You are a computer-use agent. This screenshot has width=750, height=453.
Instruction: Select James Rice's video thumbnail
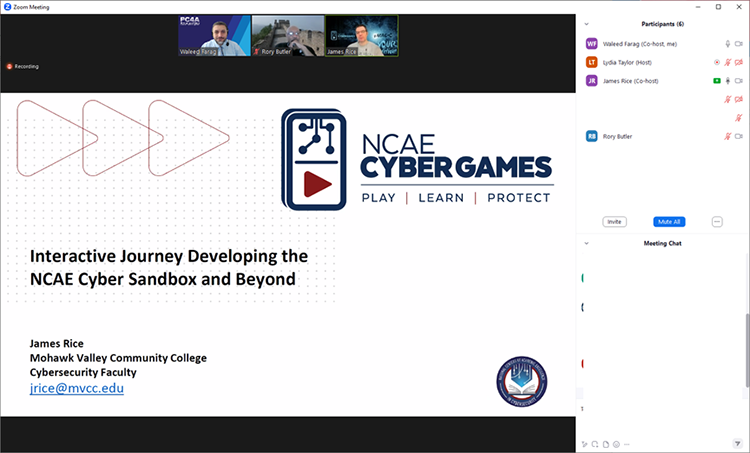point(362,36)
